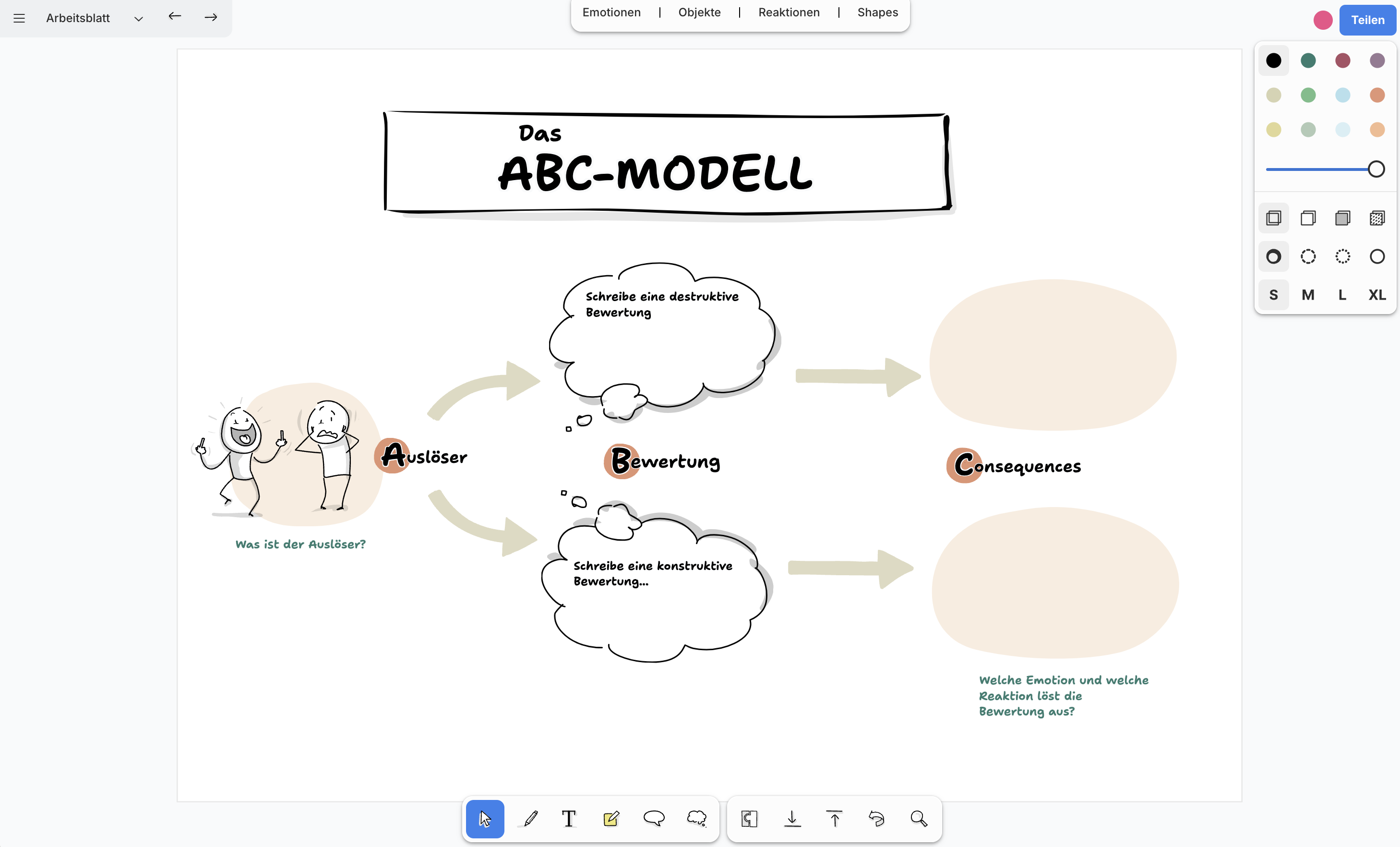Image resolution: width=1400 pixels, height=847 pixels.
Task: Select the dashed circle stroke style
Action: pyautogui.click(x=1308, y=256)
